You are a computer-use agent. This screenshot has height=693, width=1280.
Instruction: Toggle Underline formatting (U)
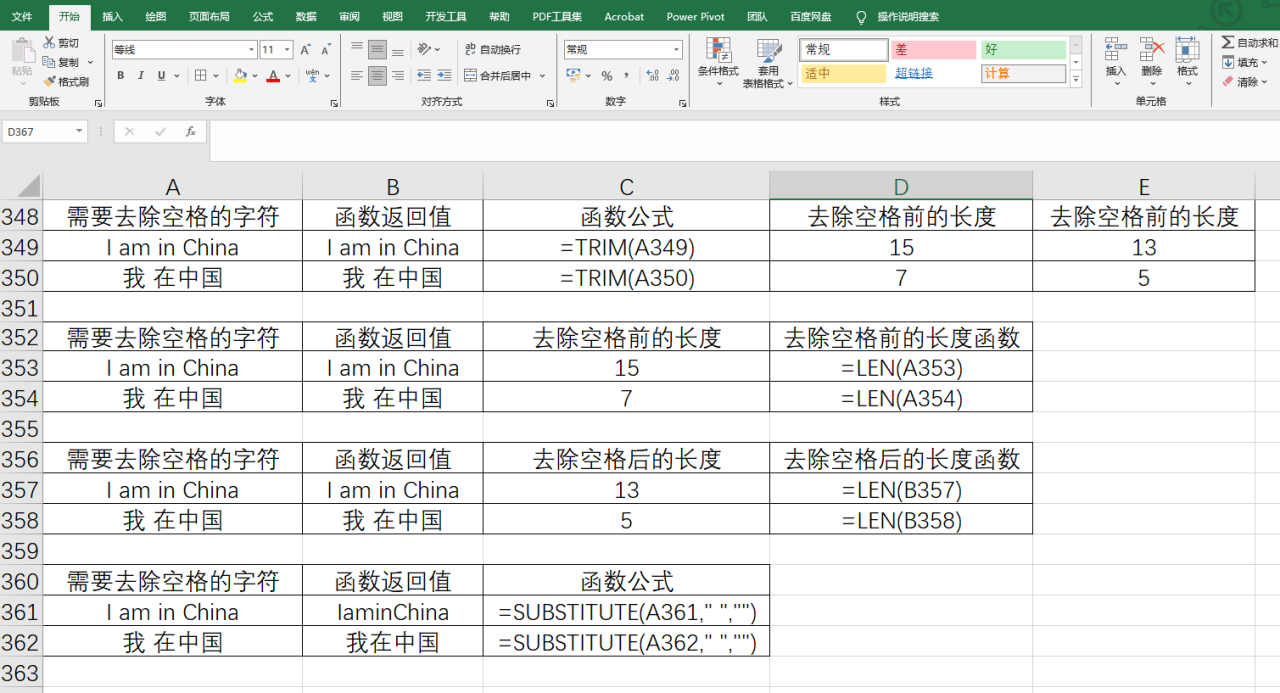(160, 75)
